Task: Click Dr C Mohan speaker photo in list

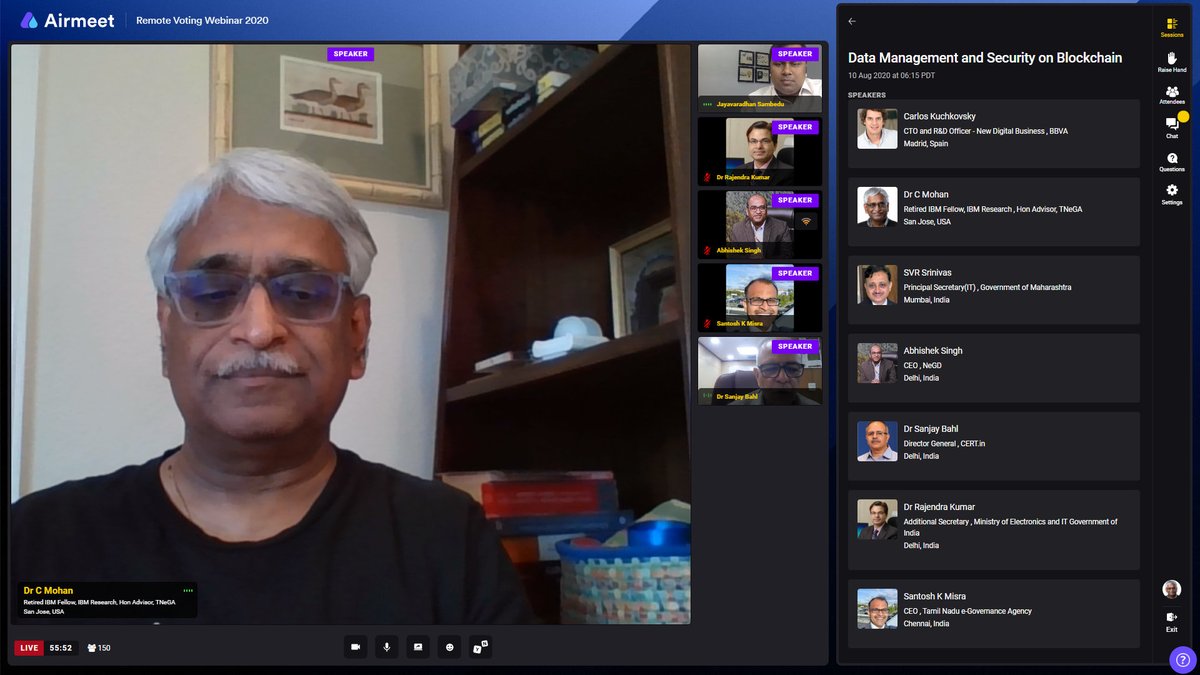Action: pos(877,207)
